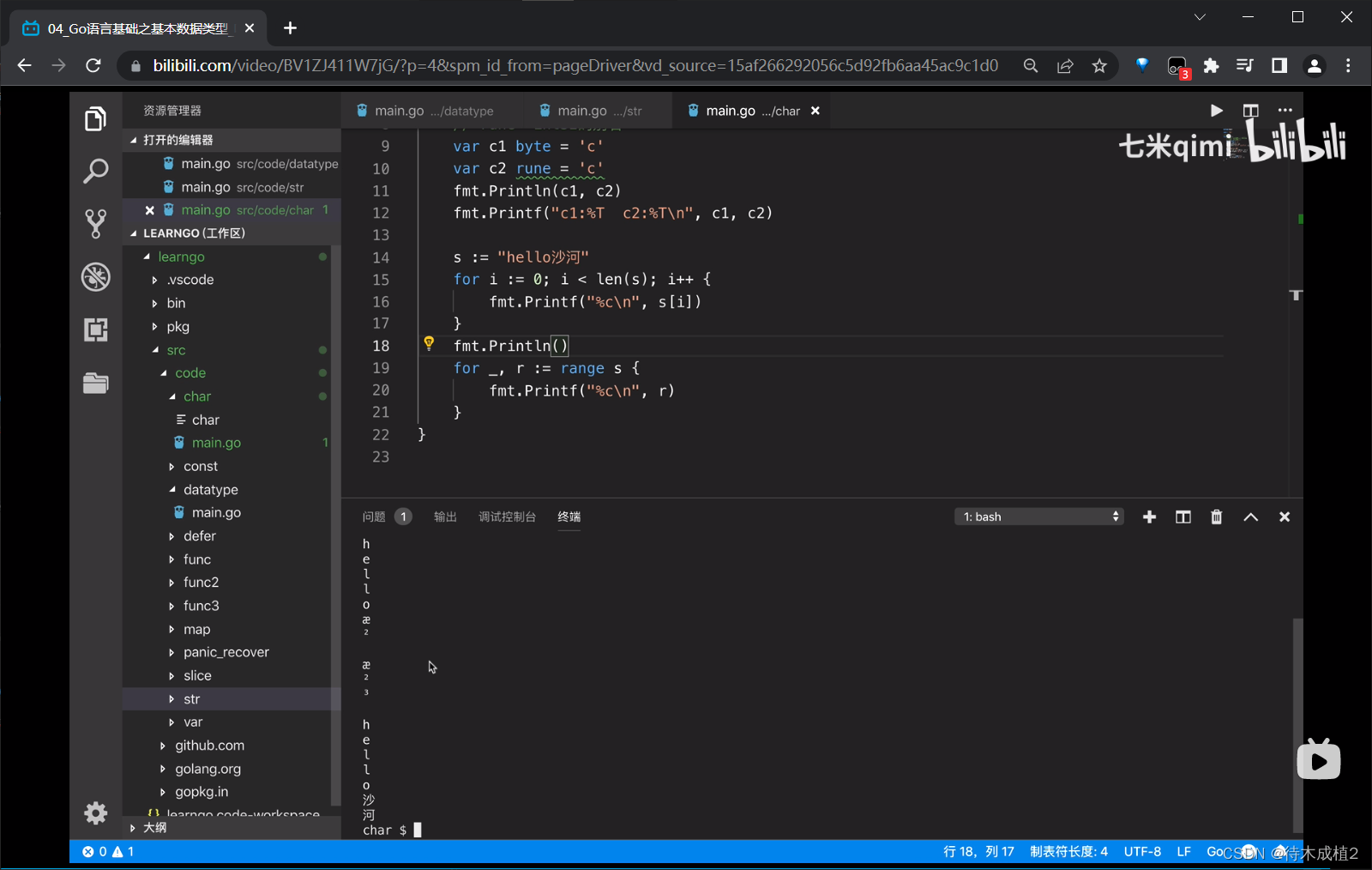
Task: Go back in the browser
Action: [x=24, y=65]
